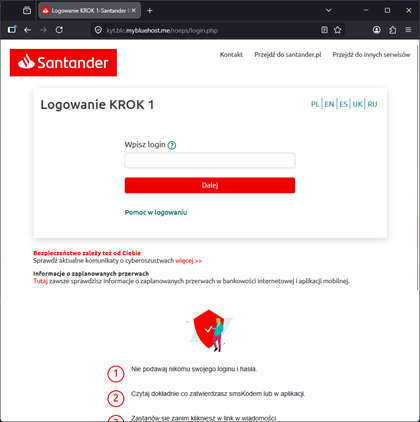
Task: Switch language to EN
Action: click(329, 104)
